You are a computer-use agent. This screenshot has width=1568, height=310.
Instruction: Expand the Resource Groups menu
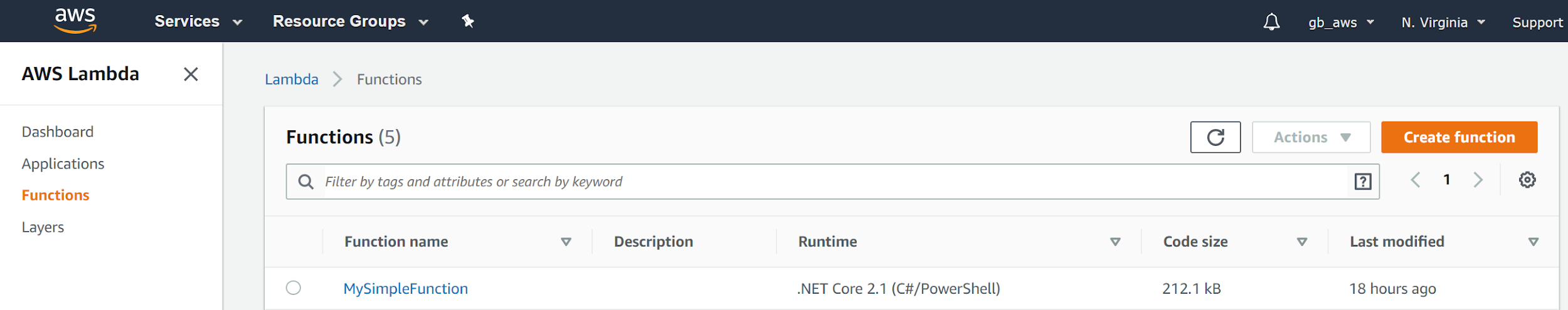pyautogui.click(x=351, y=21)
